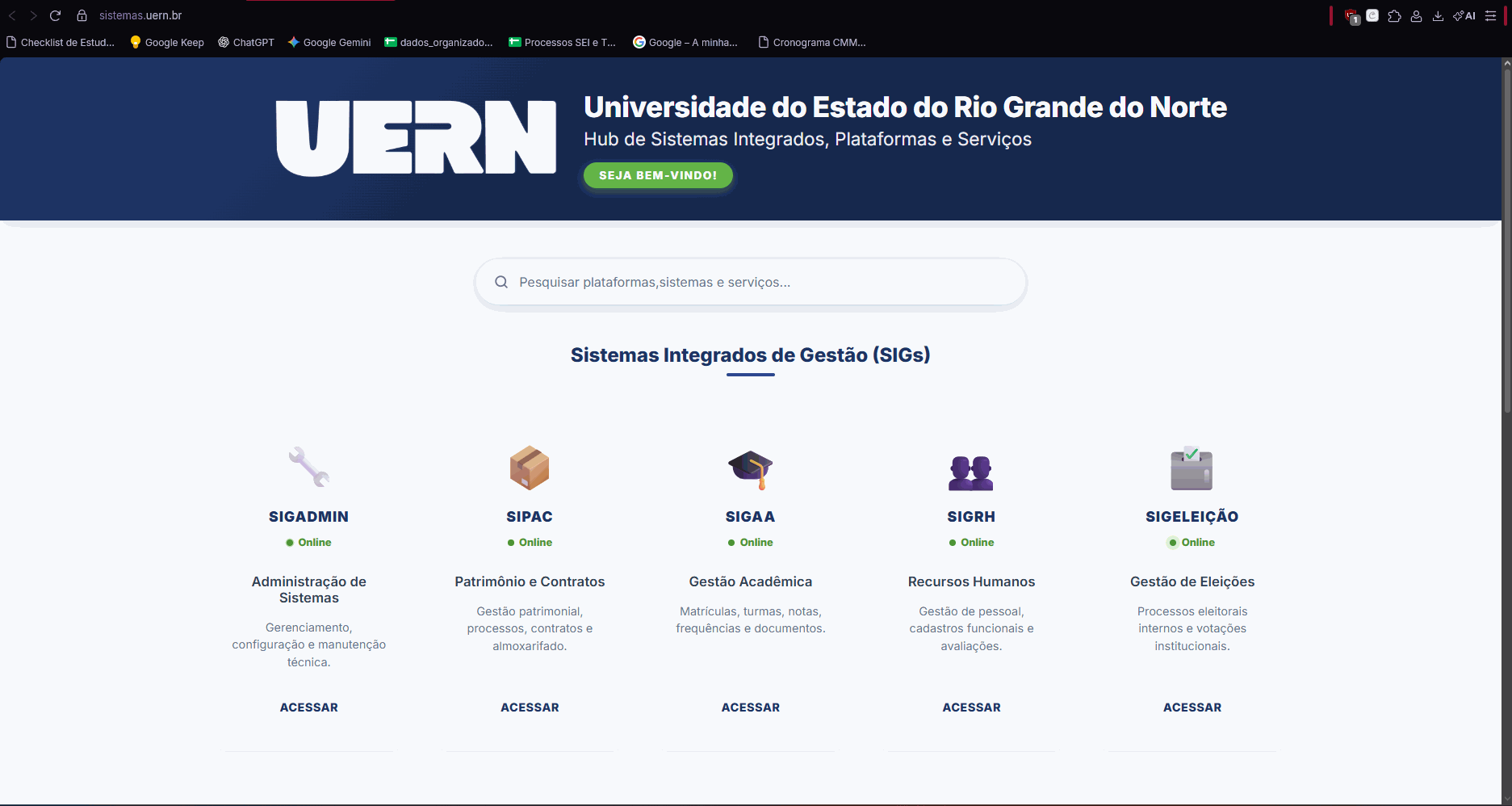Viewport: 1512px width, 806px height.
Task: Open the browser downloads icon
Action: click(x=1438, y=15)
